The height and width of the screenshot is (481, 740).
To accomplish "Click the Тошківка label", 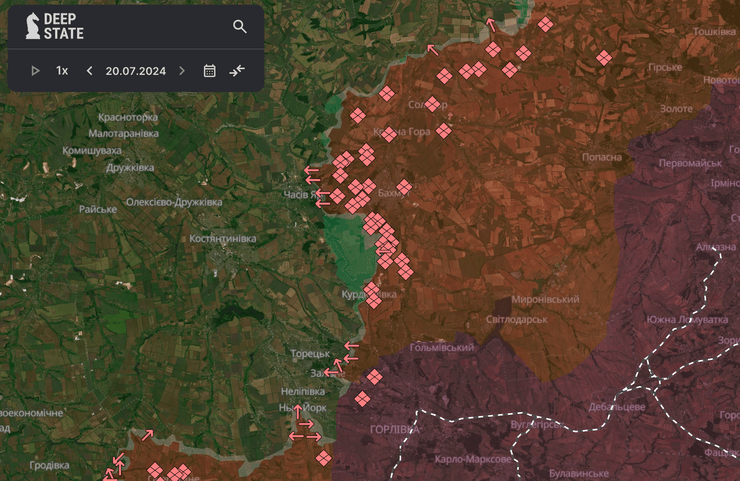I will point(715,32).
